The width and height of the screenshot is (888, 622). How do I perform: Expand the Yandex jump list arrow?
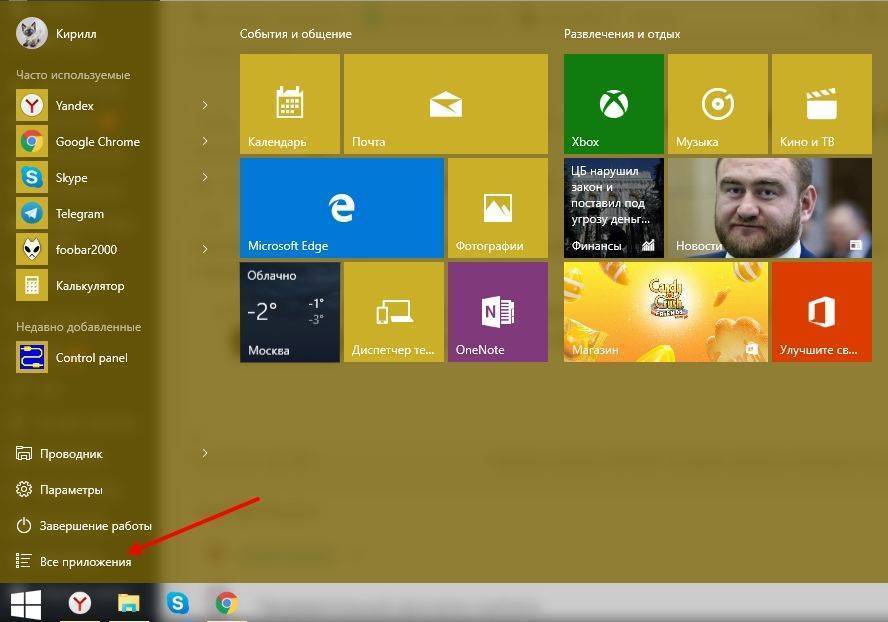tap(205, 105)
